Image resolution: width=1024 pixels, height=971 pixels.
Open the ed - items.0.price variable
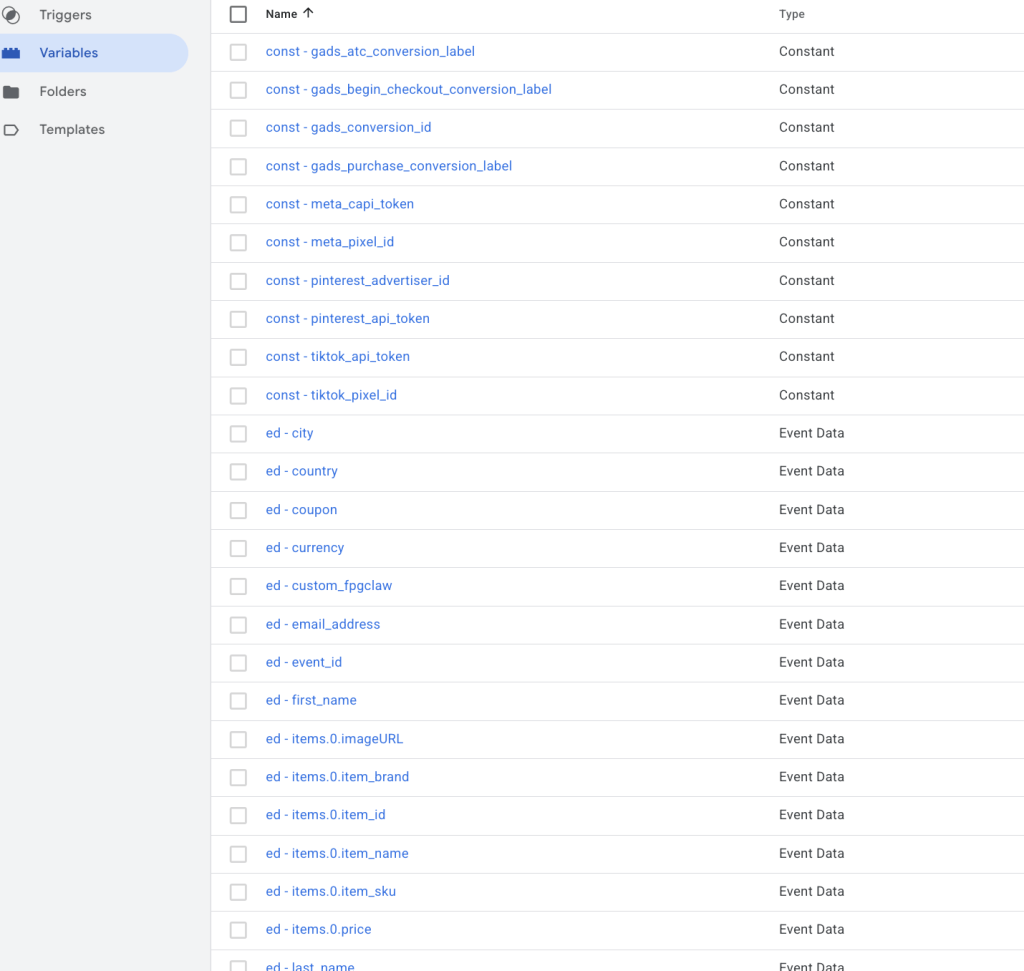click(319, 929)
